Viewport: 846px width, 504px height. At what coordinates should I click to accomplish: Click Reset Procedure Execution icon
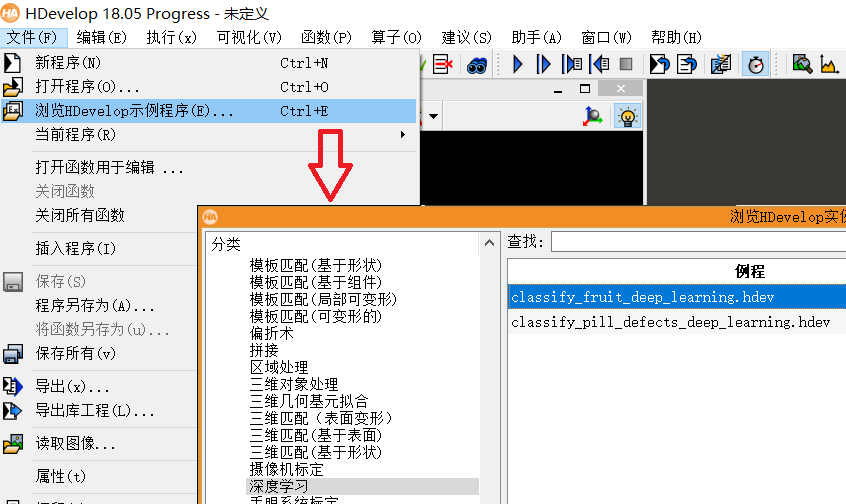point(686,64)
